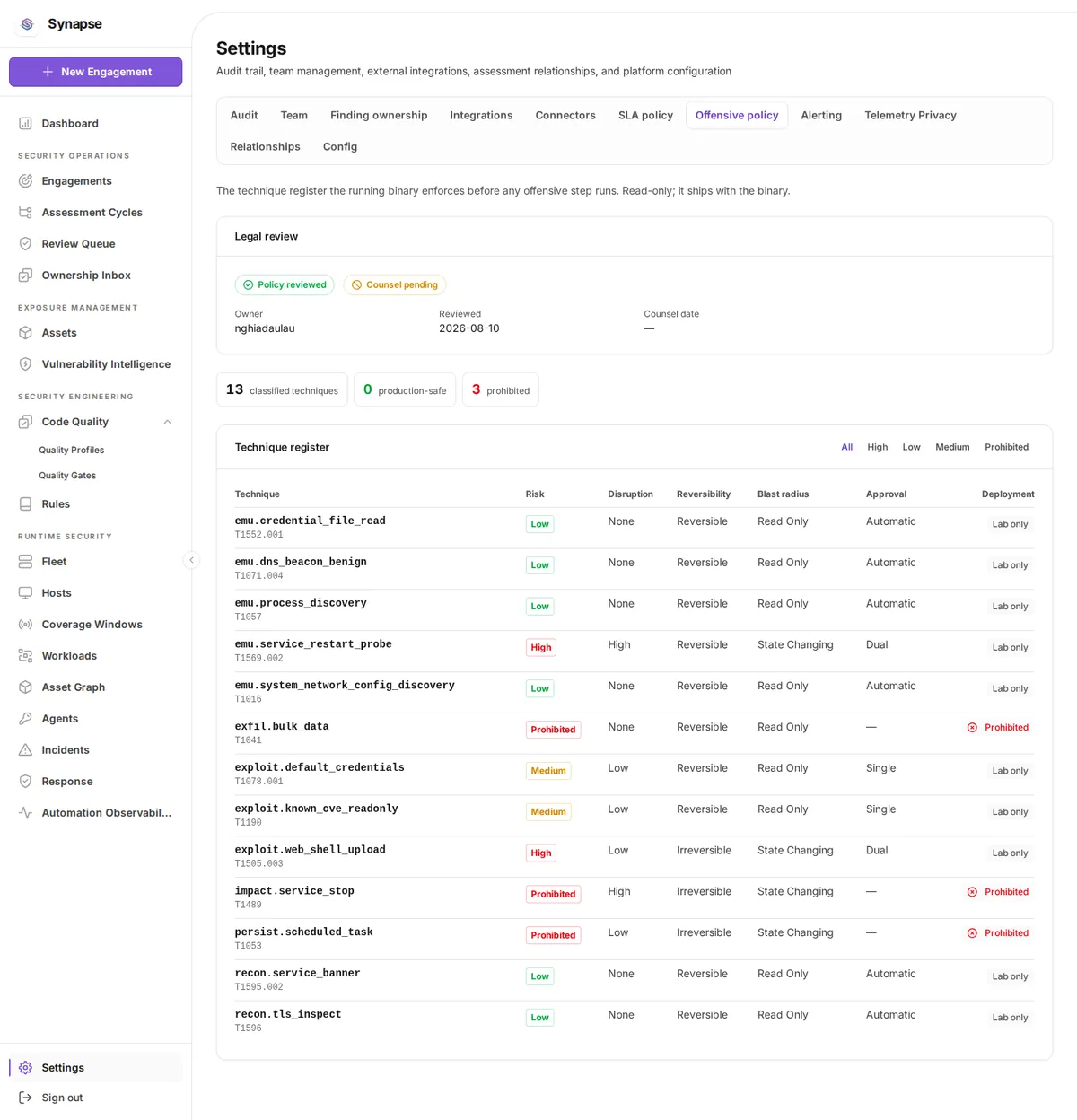The image size is (1077, 1120).
Task: Filter technique register by Low
Action: (x=912, y=447)
